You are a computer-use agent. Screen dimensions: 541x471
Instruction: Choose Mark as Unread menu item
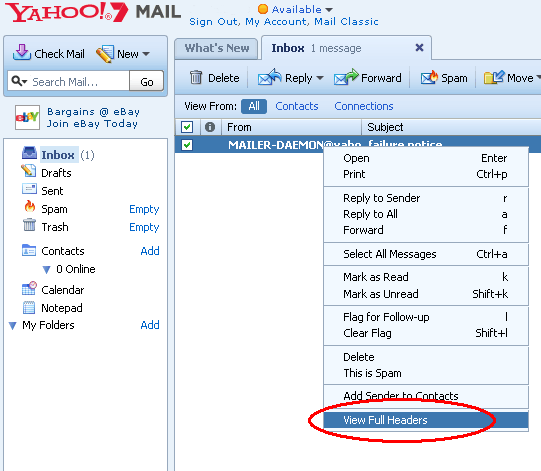pos(426,294)
